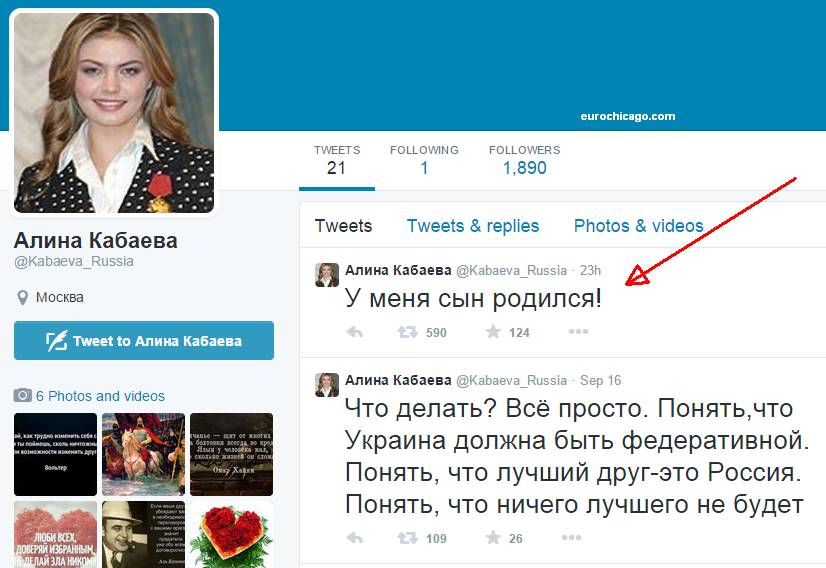Retweet the "У меня сын родился!" tweet
826x568 pixels.
coord(407,332)
